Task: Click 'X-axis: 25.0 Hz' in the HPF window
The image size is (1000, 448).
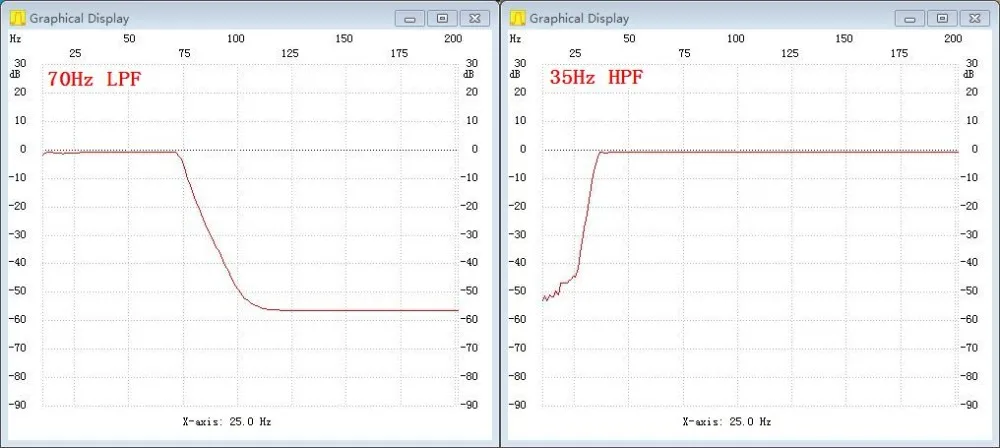Action: (x=727, y=422)
